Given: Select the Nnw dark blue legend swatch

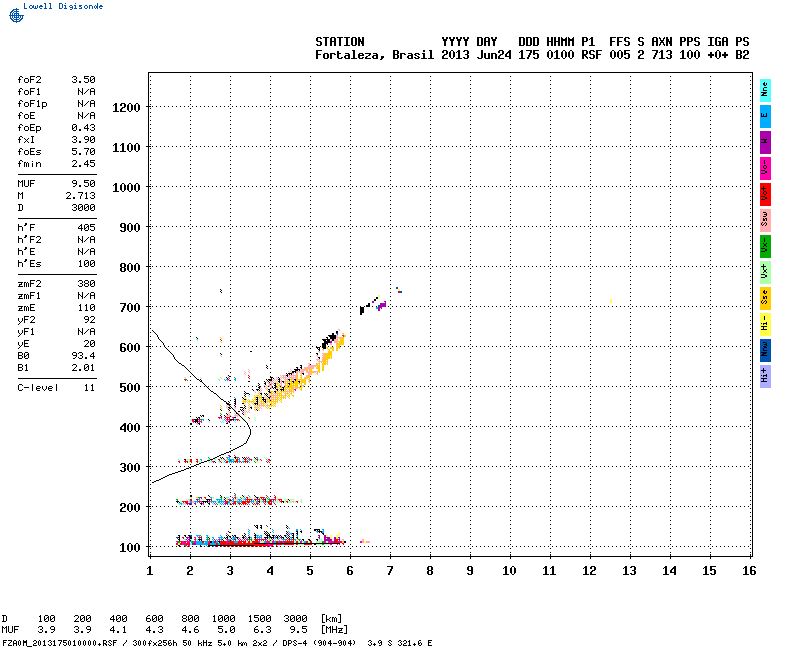Looking at the screenshot, I should (765, 351).
